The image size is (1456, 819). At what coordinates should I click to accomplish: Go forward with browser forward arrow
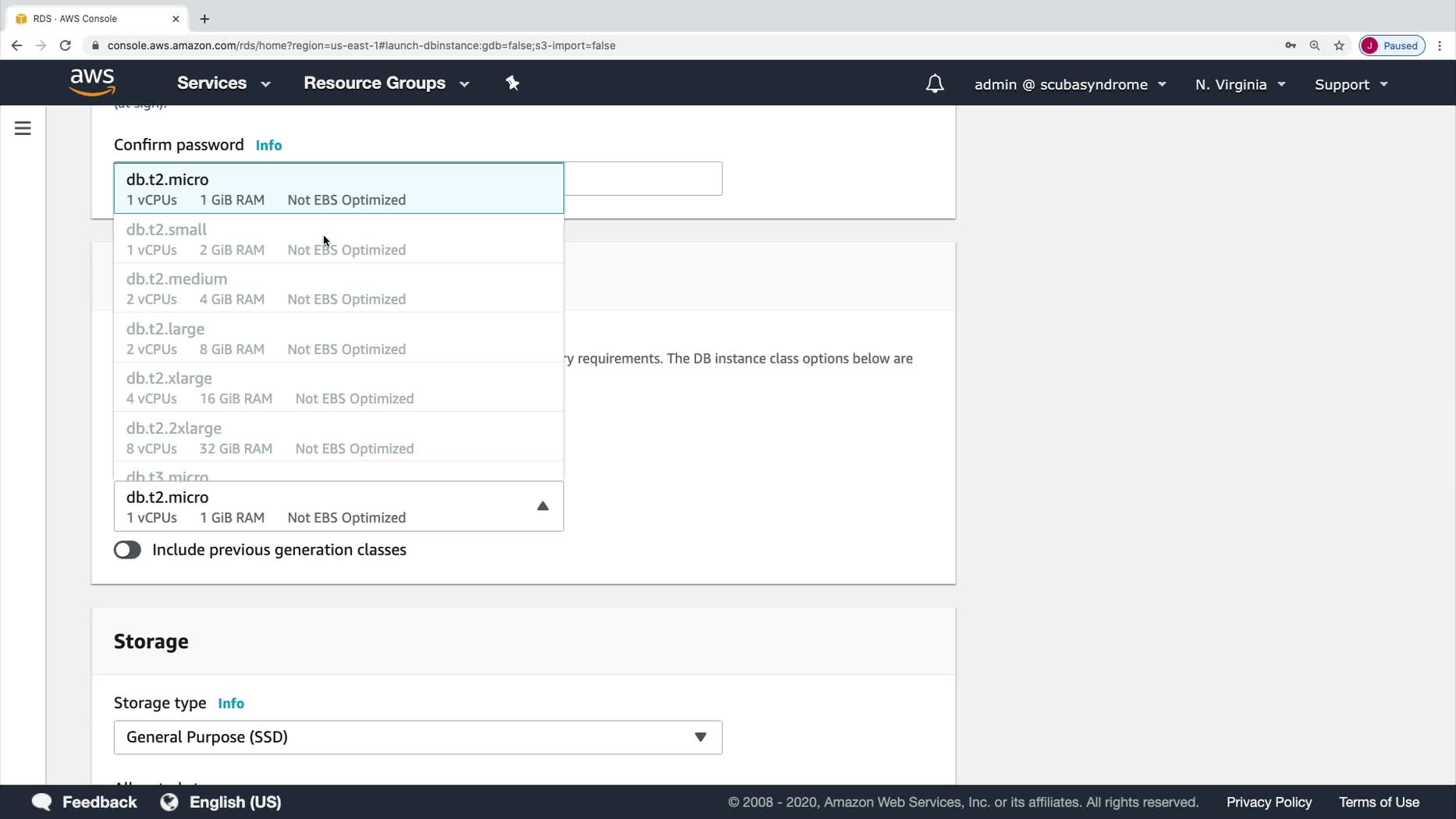(x=41, y=45)
